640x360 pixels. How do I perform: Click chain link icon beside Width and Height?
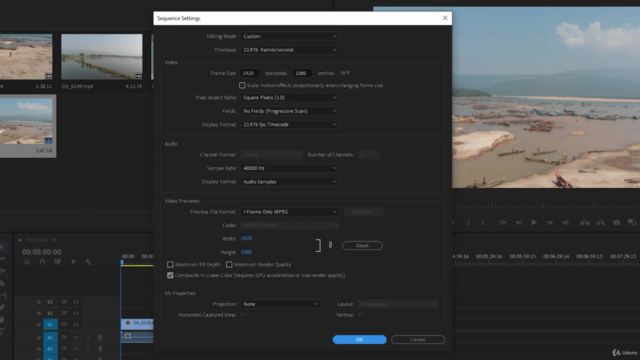click(x=330, y=245)
